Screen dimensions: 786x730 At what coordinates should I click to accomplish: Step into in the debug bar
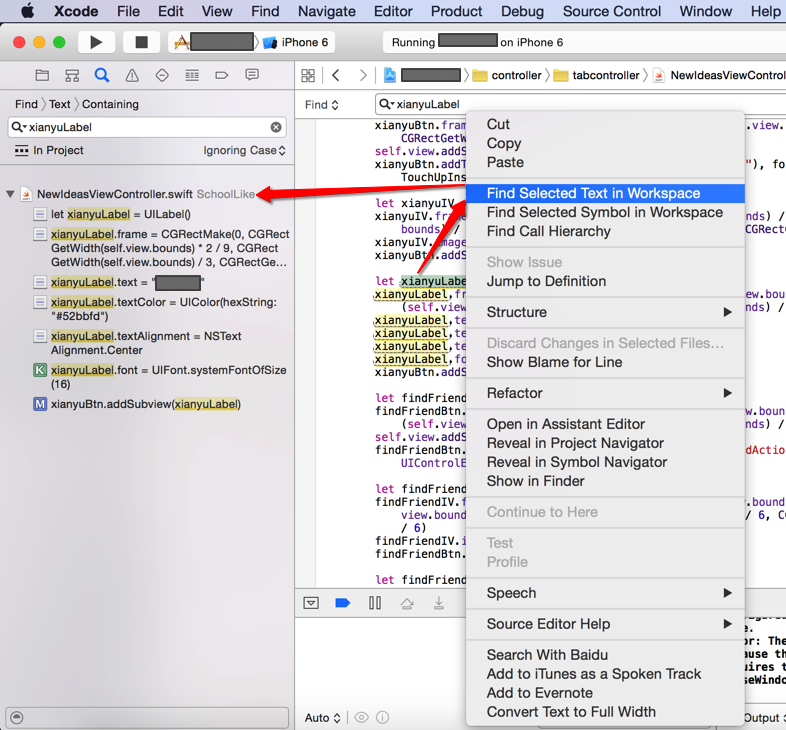tap(439, 603)
